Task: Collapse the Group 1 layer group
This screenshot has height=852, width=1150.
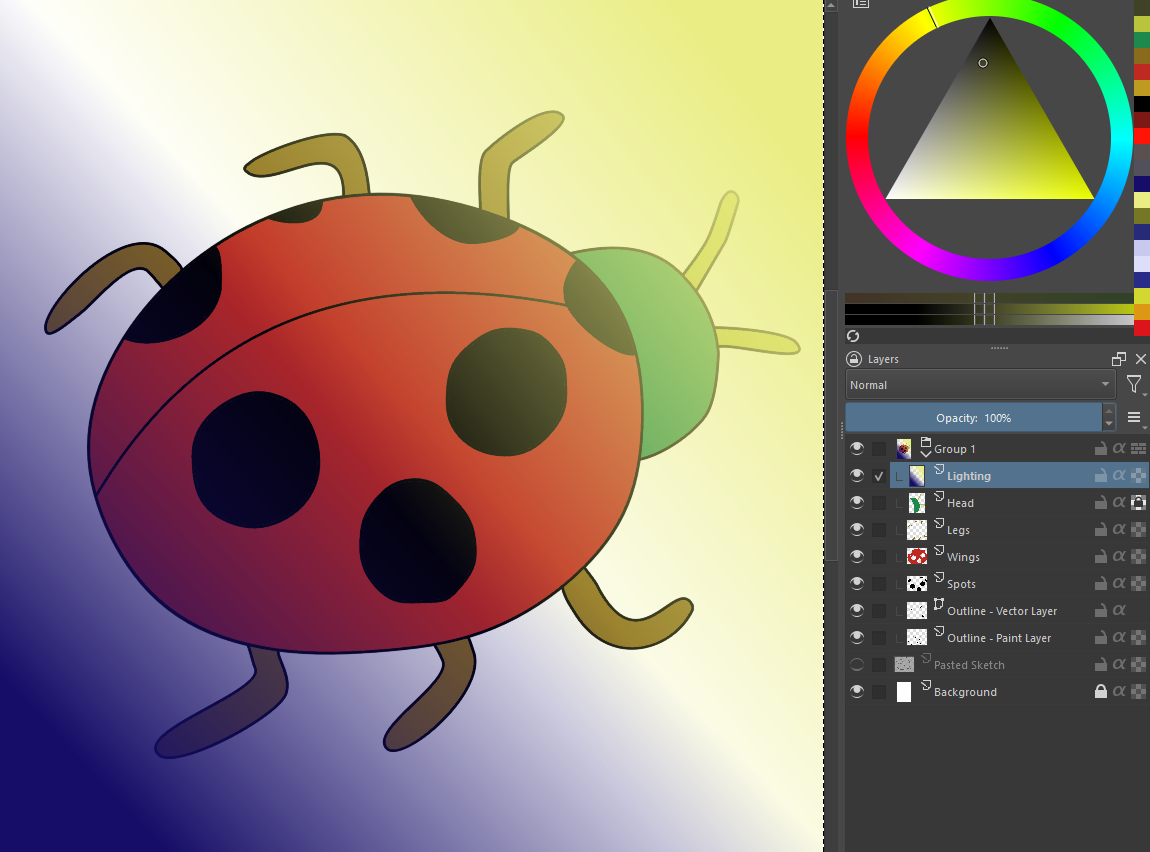Action: click(925, 454)
